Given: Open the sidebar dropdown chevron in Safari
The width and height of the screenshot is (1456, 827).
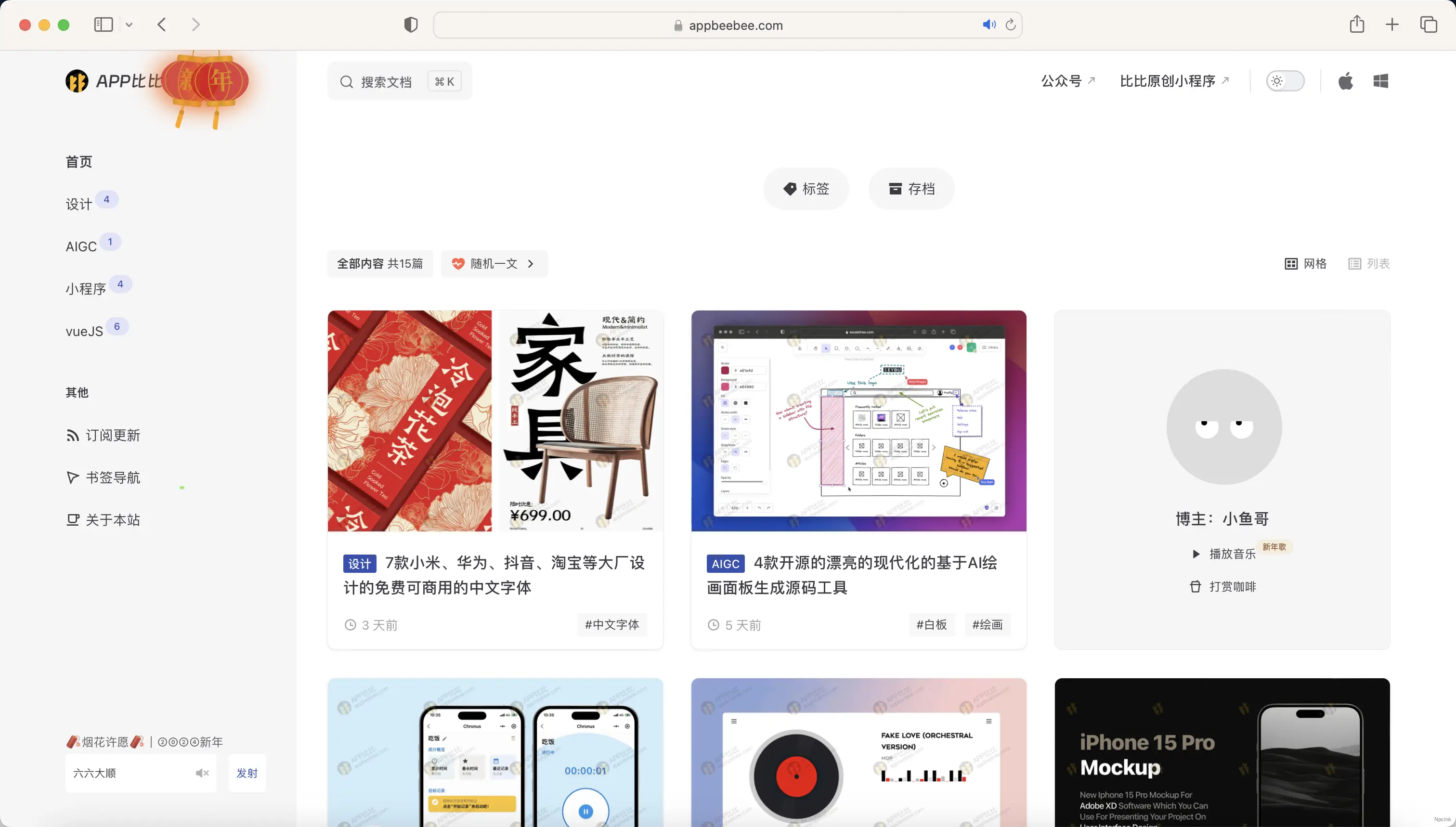Looking at the screenshot, I should tap(130, 25).
